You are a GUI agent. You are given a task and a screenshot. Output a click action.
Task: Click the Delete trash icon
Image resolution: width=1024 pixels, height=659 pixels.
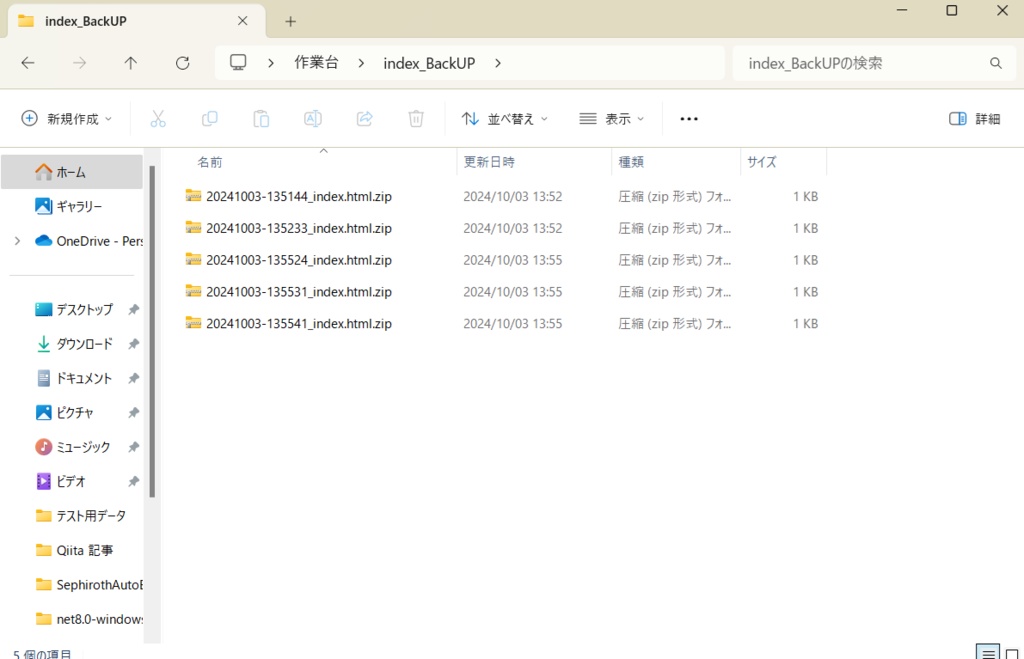416,118
